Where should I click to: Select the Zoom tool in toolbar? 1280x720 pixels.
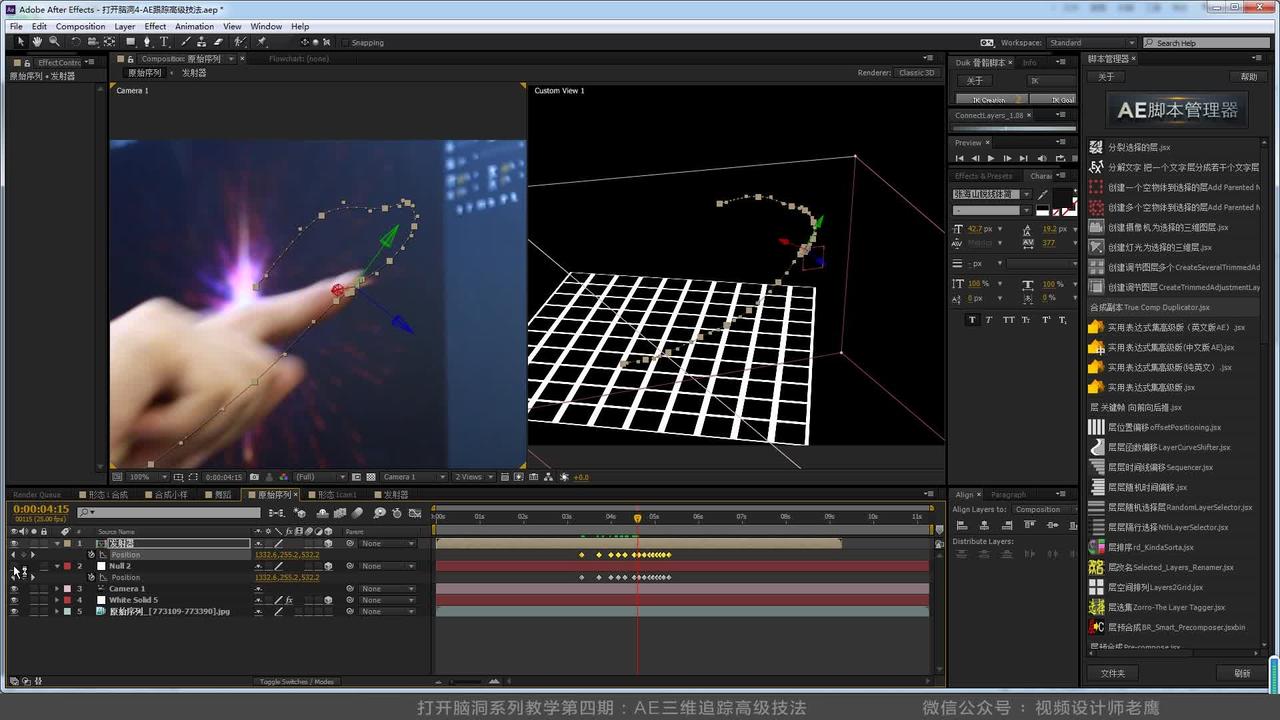pos(54,42)
